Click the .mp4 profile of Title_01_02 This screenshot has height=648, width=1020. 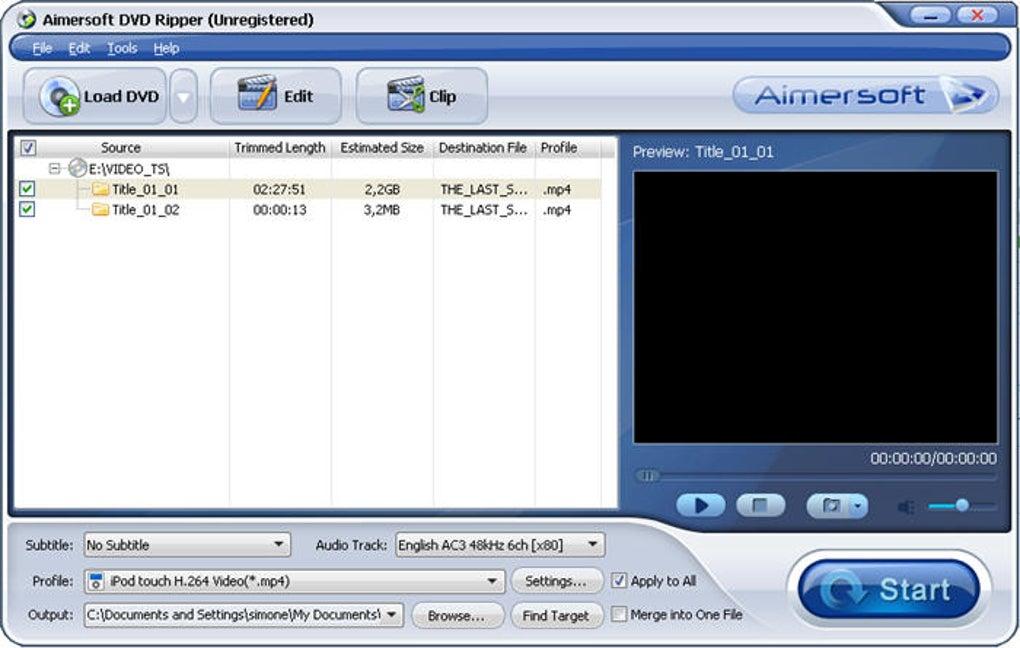point(557,209)
